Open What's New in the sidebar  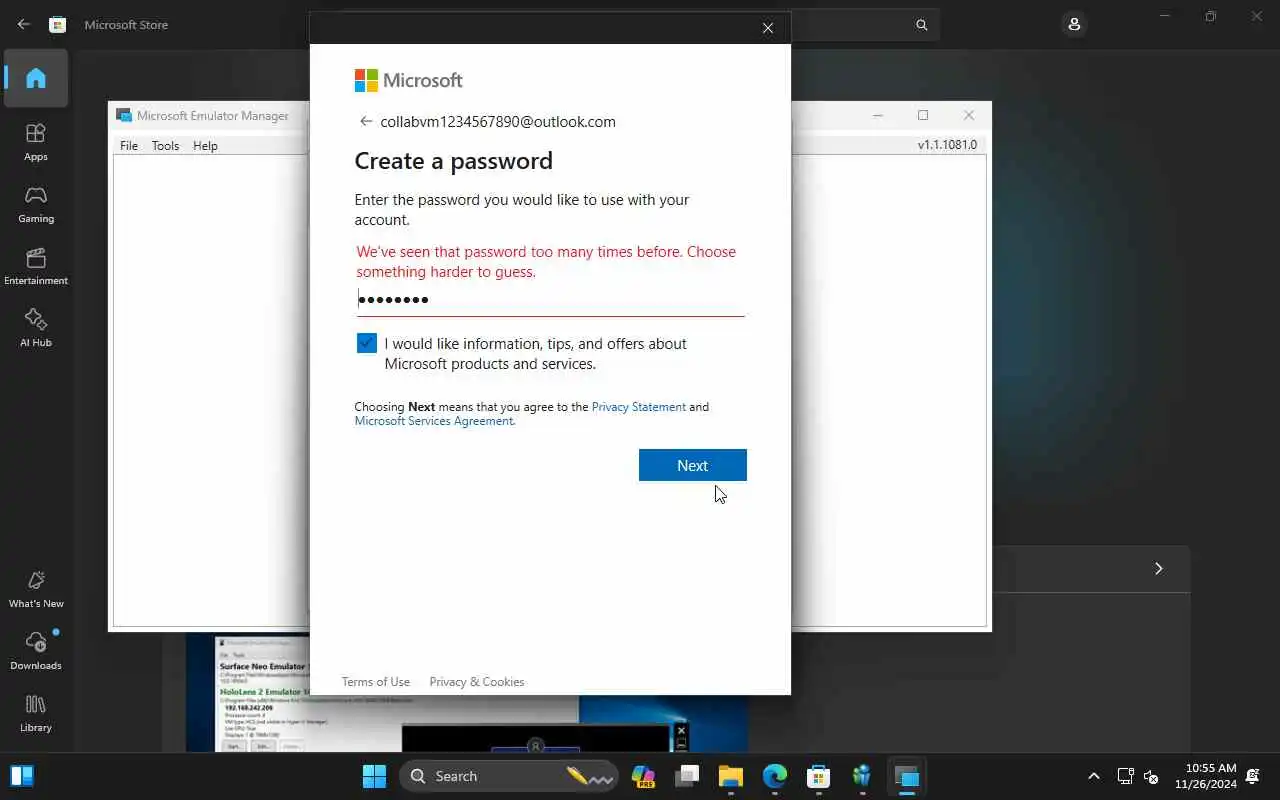pyautogui.click(x=36, y=589)
